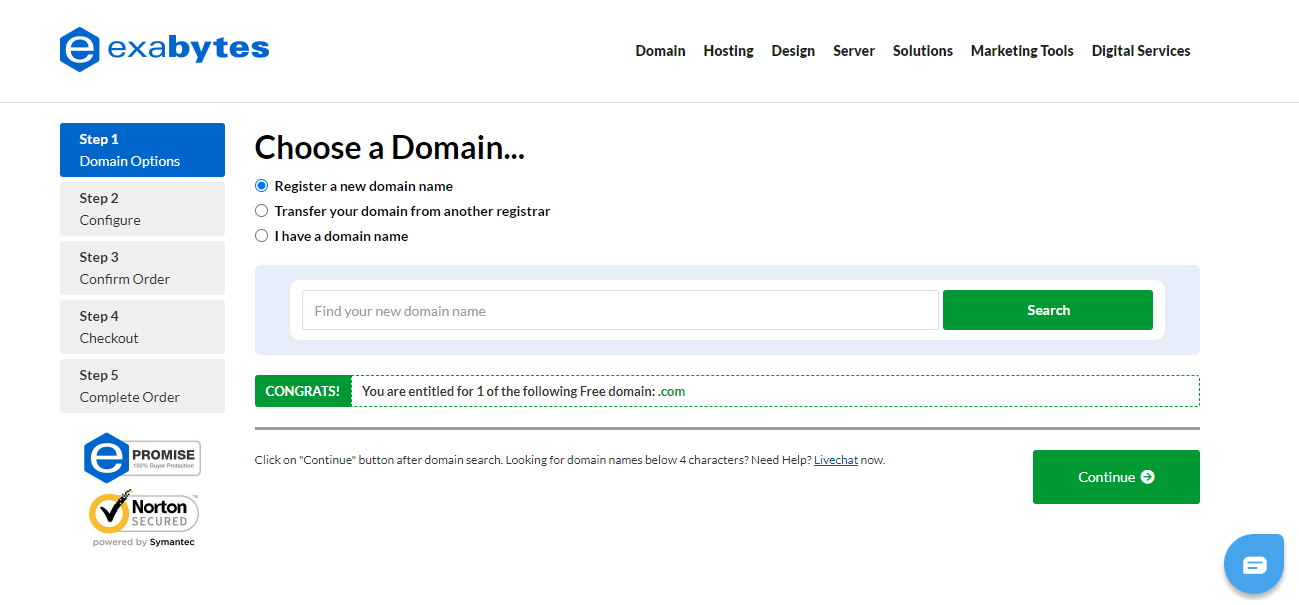
Task: Open the Hosting menu
Action: click(x=728, y=50)
